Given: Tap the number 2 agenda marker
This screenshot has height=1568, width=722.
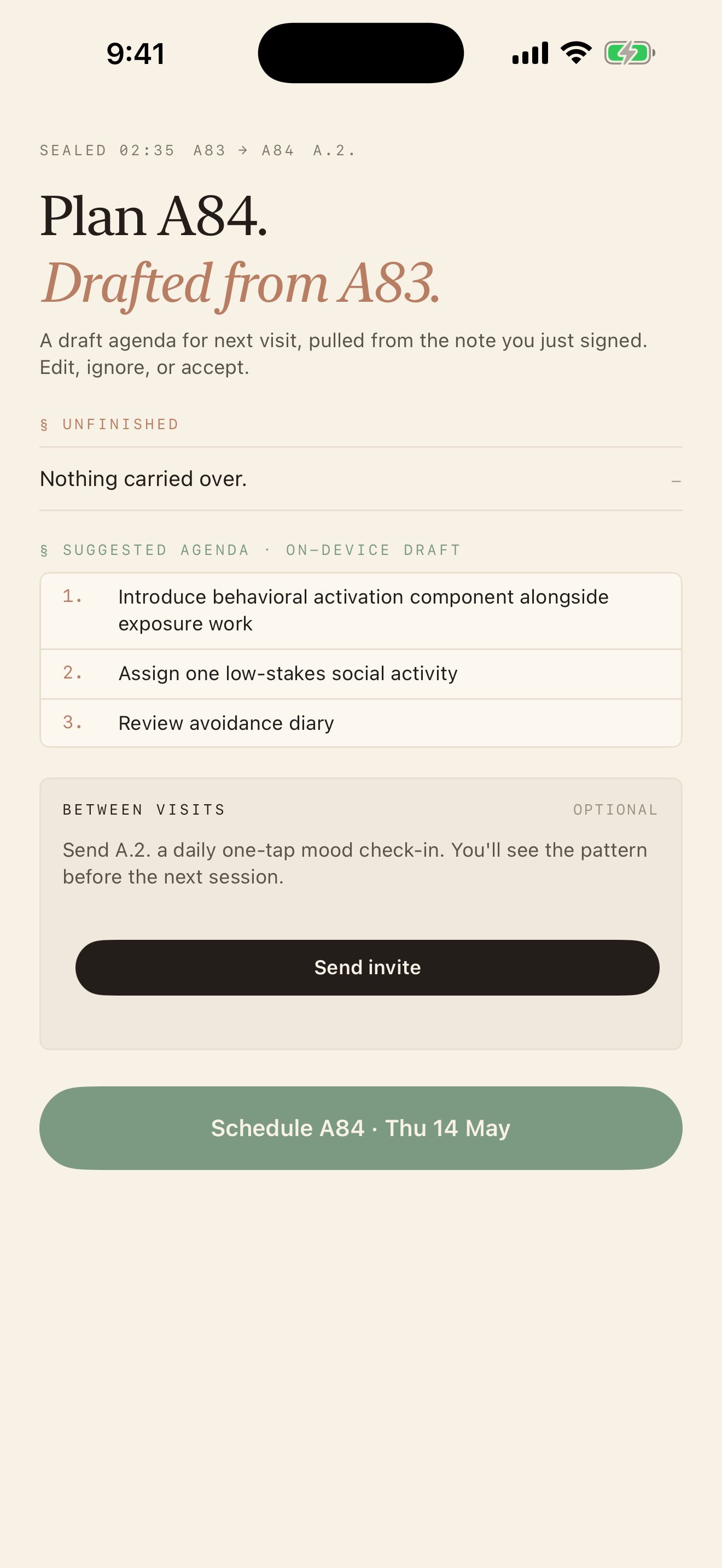Looking at the screenshot, I should point(72,672).
